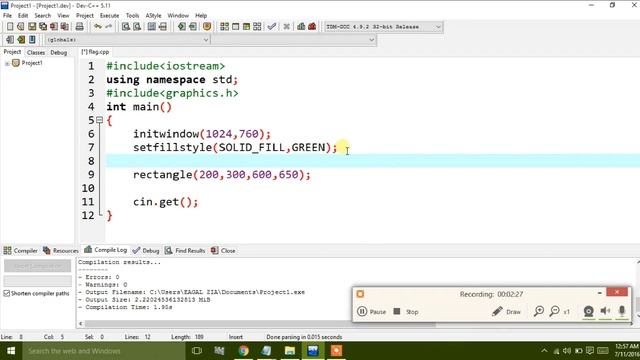The width and height of the screenshot is (640, 360).
Task: Click the rectangle(200,300,600,650) code line
Action: click(x=222, y=175)
